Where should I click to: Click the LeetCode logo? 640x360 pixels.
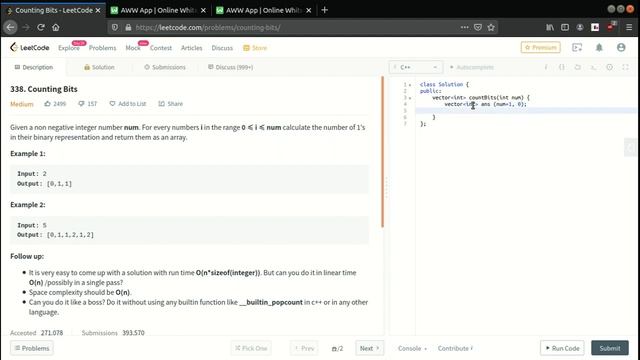pos(29,48)
